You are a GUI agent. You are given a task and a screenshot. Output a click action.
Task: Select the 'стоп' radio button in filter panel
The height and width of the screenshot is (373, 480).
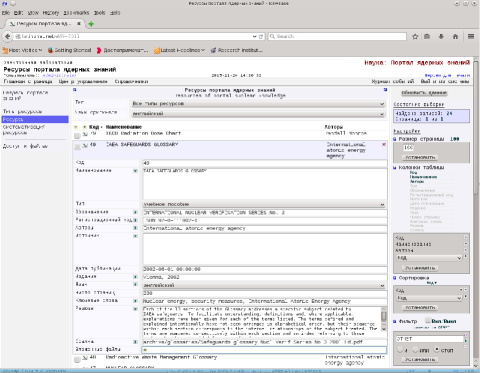coord(436,350)
